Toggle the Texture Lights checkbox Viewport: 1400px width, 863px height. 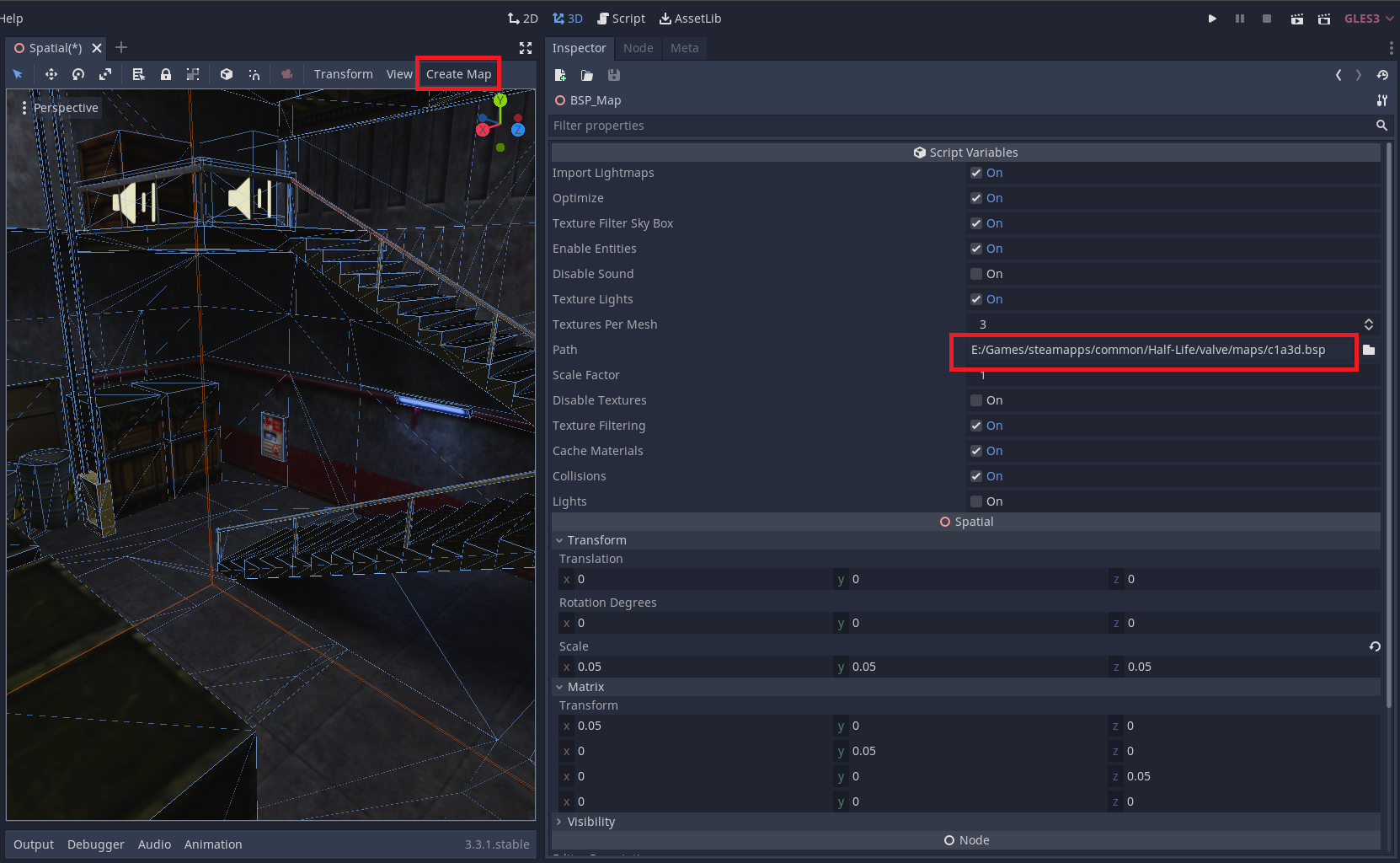(x=976, y=299)
